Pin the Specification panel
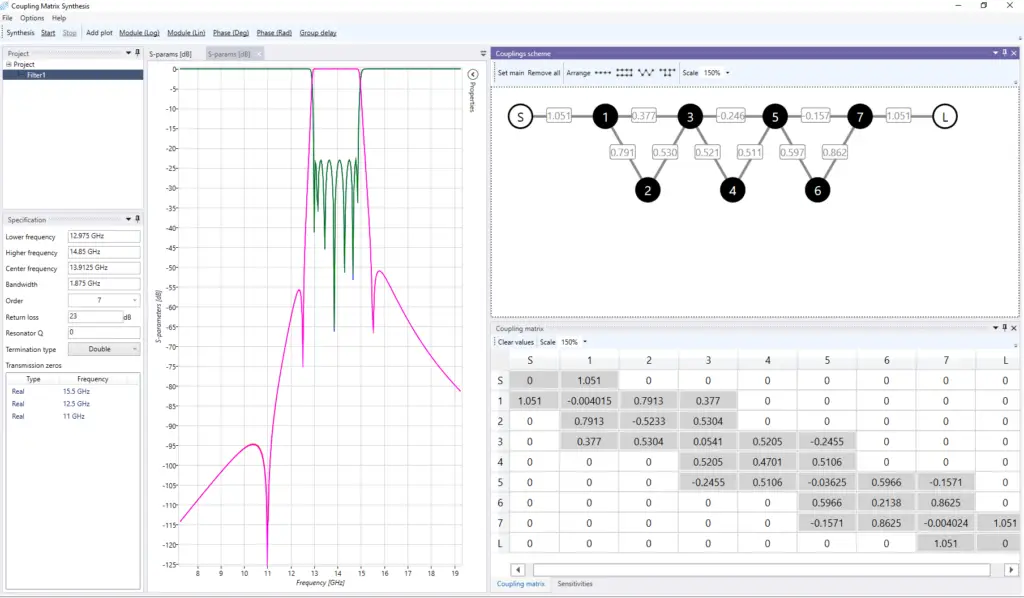1024x598 pixels. pyautogui.click(x=137, y=219)
